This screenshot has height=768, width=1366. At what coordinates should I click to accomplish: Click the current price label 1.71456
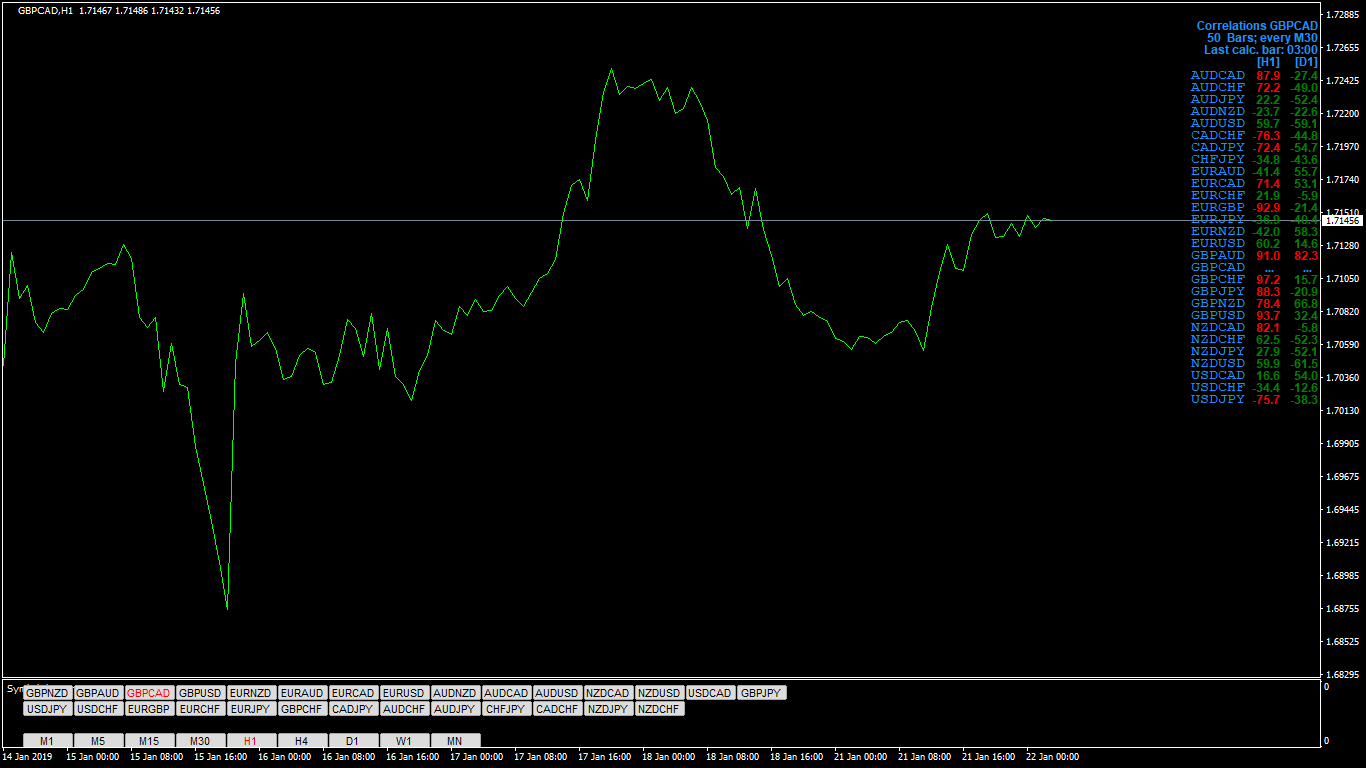pos(1342,220)
